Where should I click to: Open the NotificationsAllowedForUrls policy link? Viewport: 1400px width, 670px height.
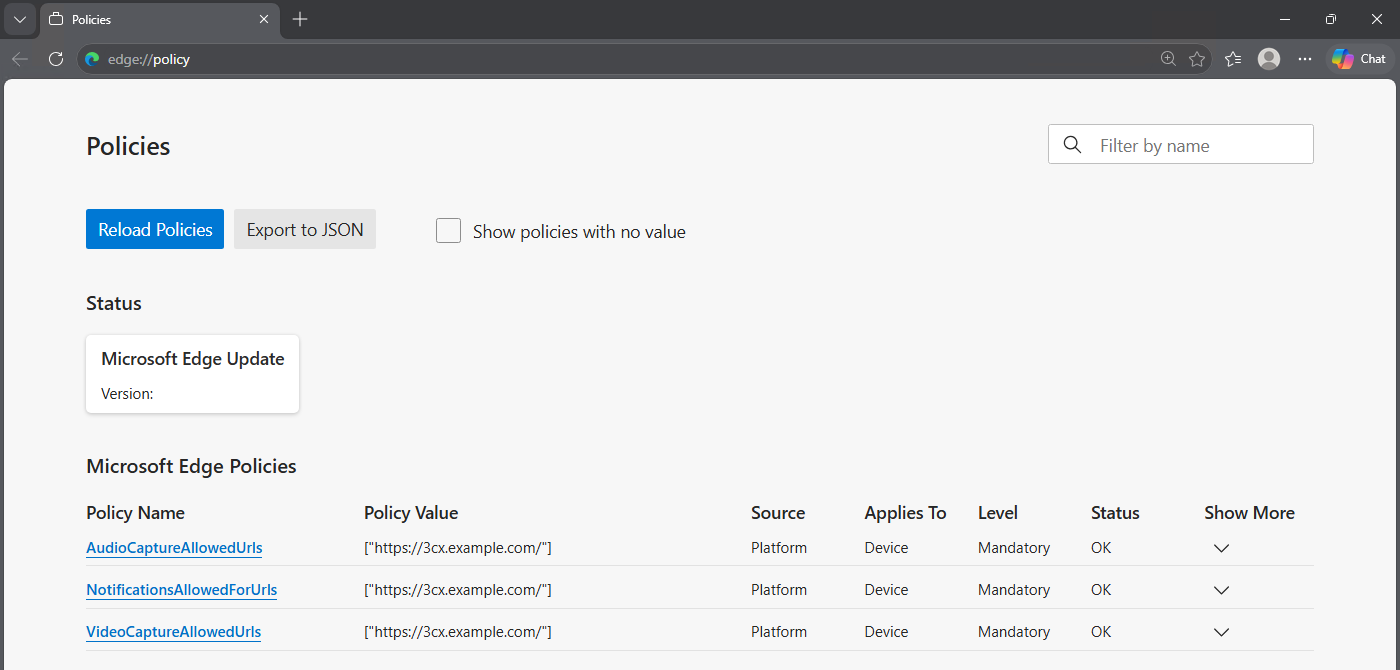point(181,590)
